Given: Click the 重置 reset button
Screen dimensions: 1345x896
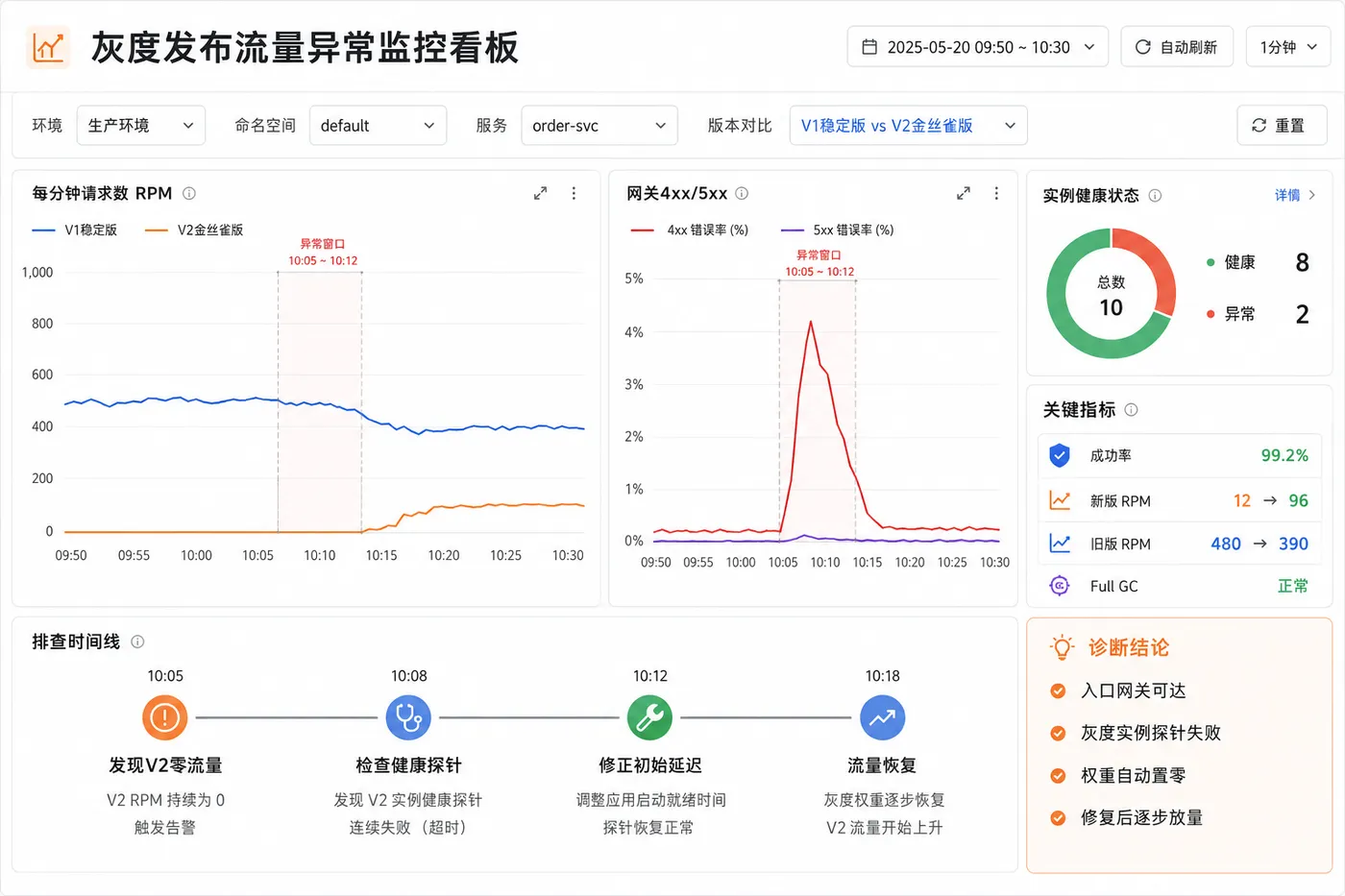Looking at the screenshot, I should point(1282,126).
